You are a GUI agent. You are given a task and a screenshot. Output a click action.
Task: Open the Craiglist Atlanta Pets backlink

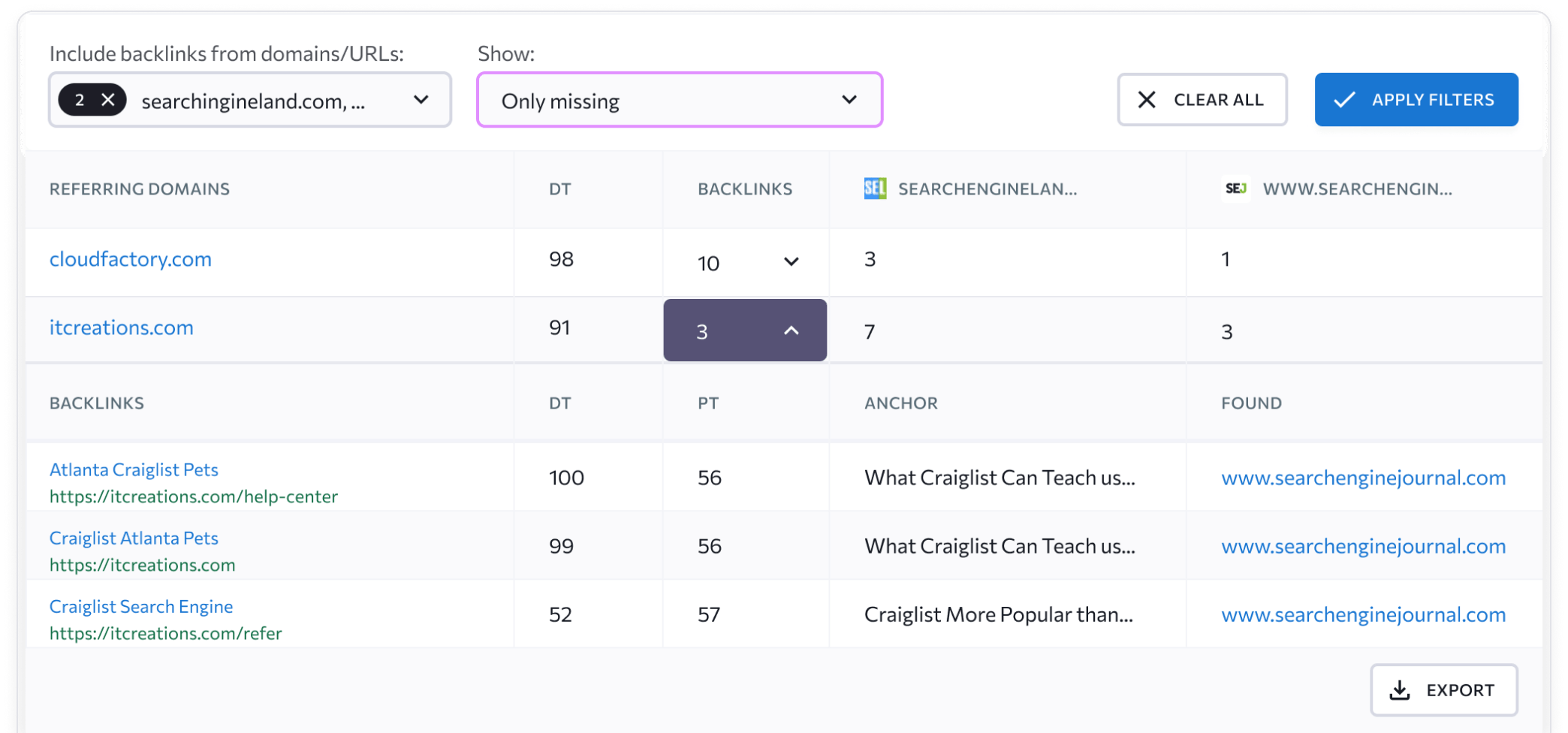click(134, 538)
